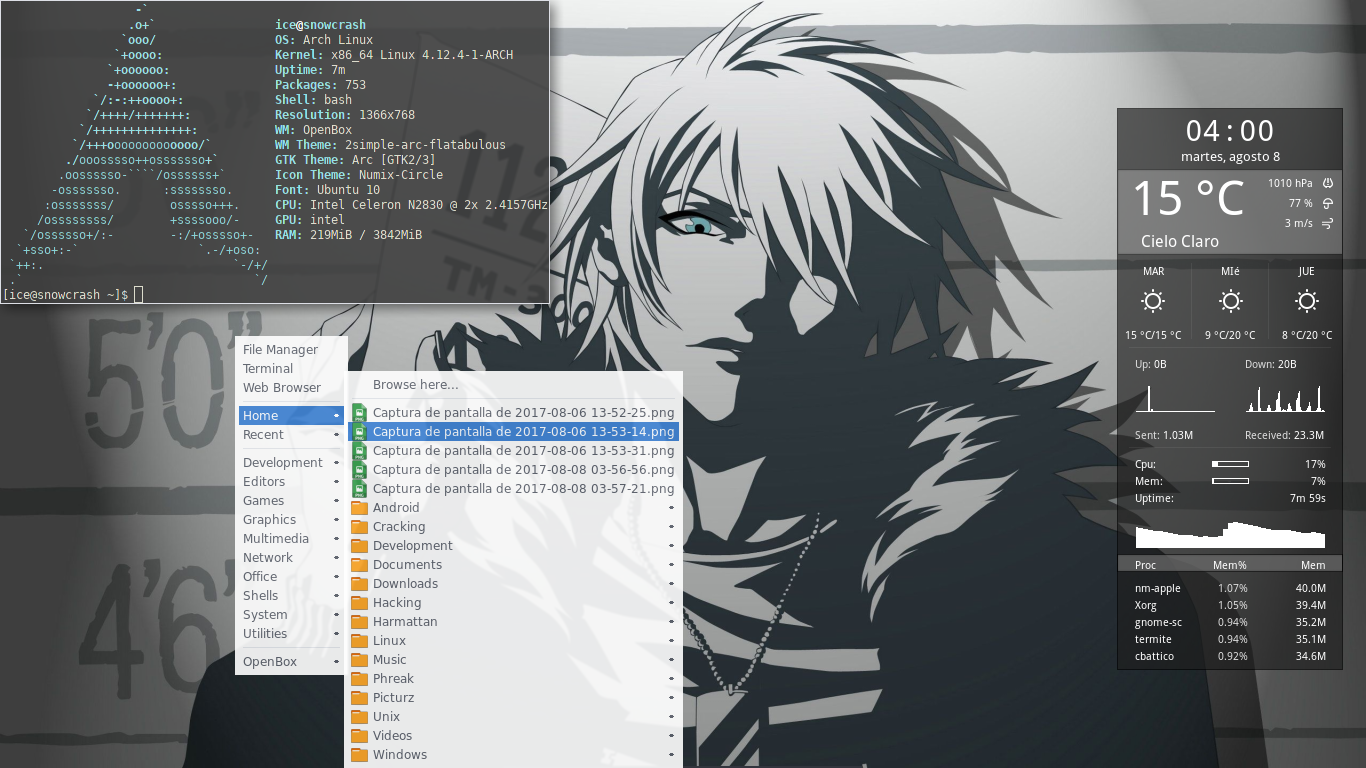Expand the Editors submenu arrow

(x=336, y=481)
